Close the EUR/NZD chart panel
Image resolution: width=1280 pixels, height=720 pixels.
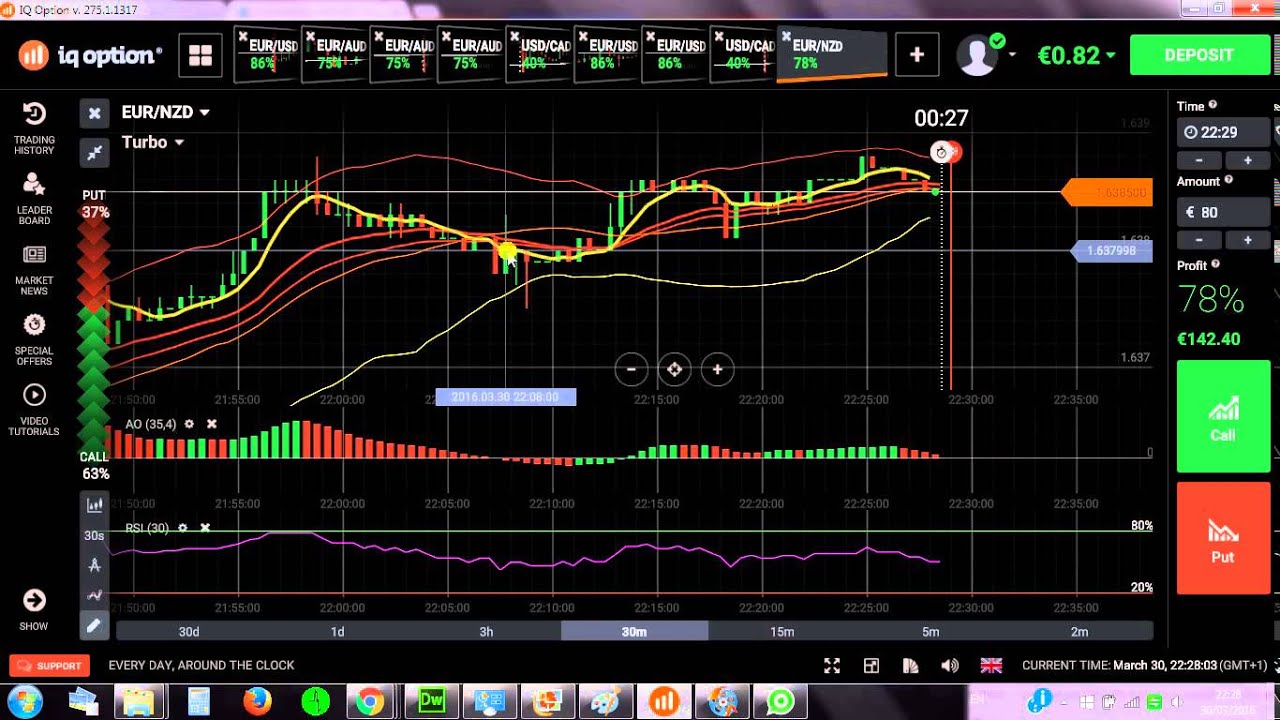94,113
